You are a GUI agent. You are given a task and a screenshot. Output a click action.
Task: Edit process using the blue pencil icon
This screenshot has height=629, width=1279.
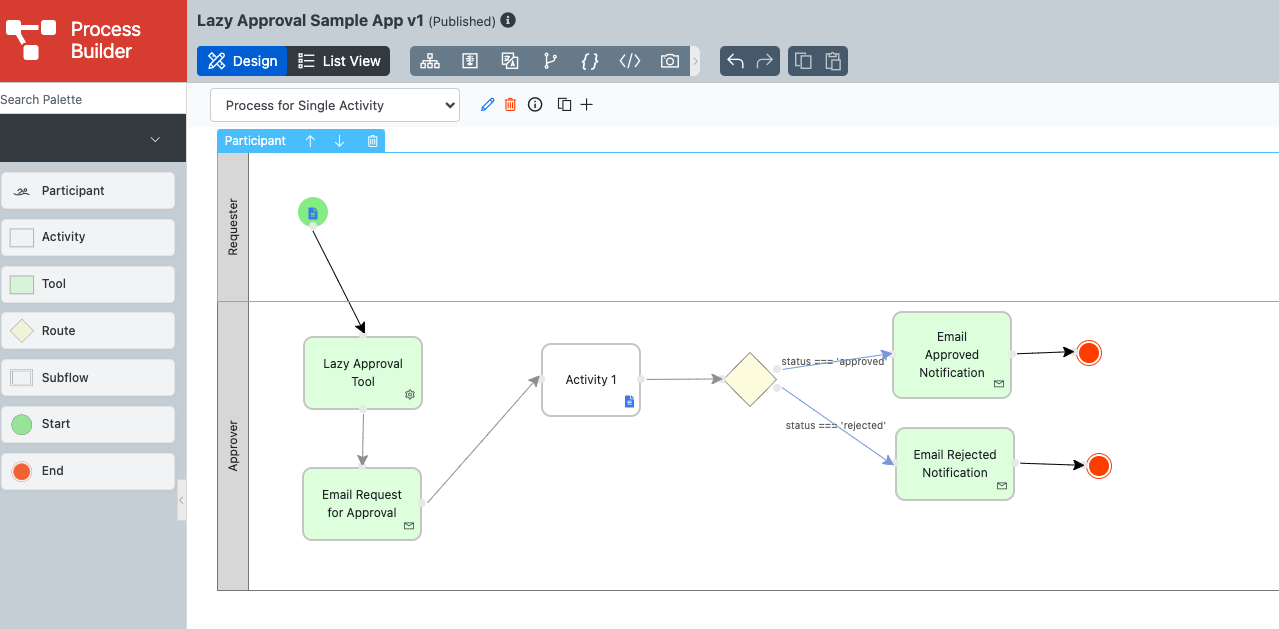[x=488, y=105]
